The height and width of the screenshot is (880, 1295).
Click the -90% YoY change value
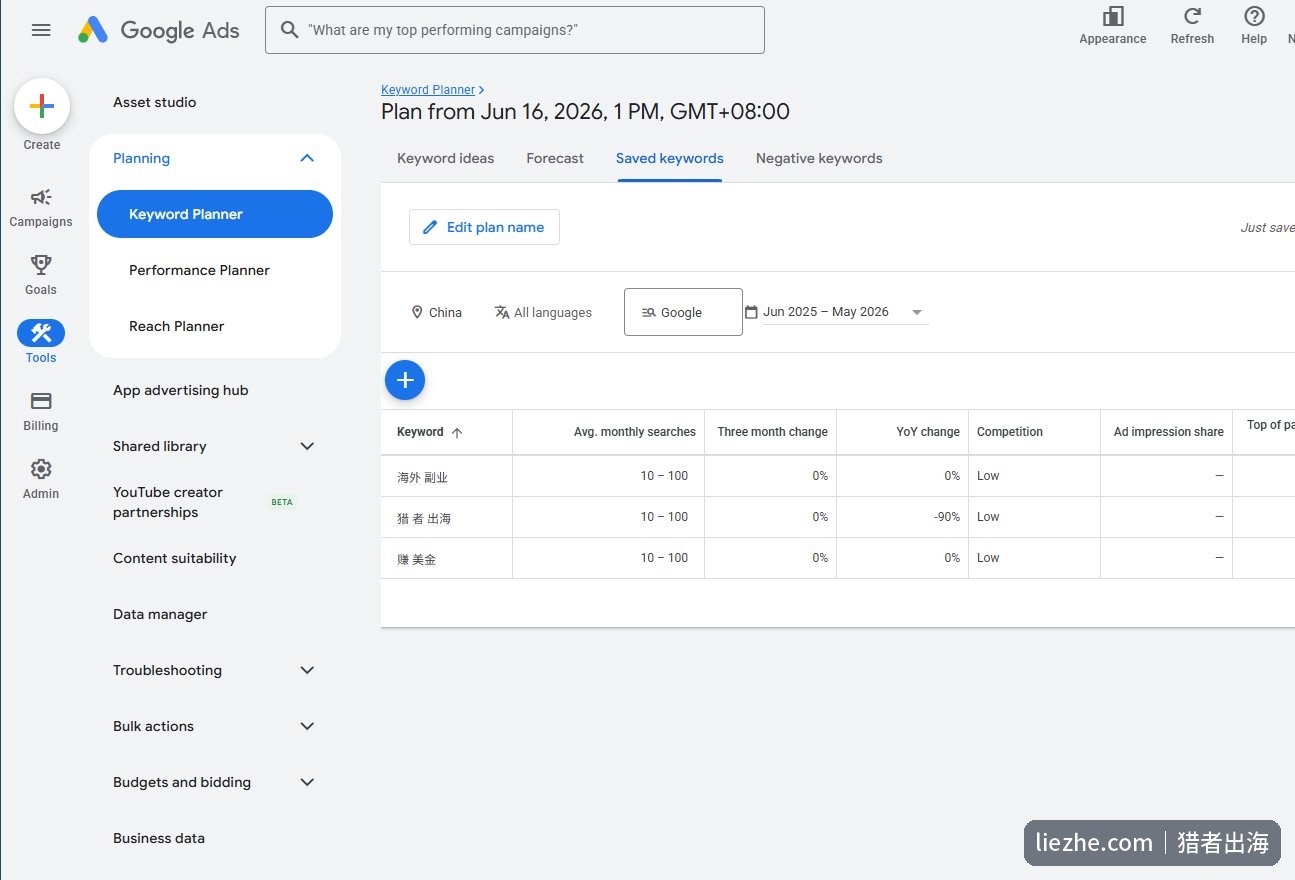[x=947, y=517]
